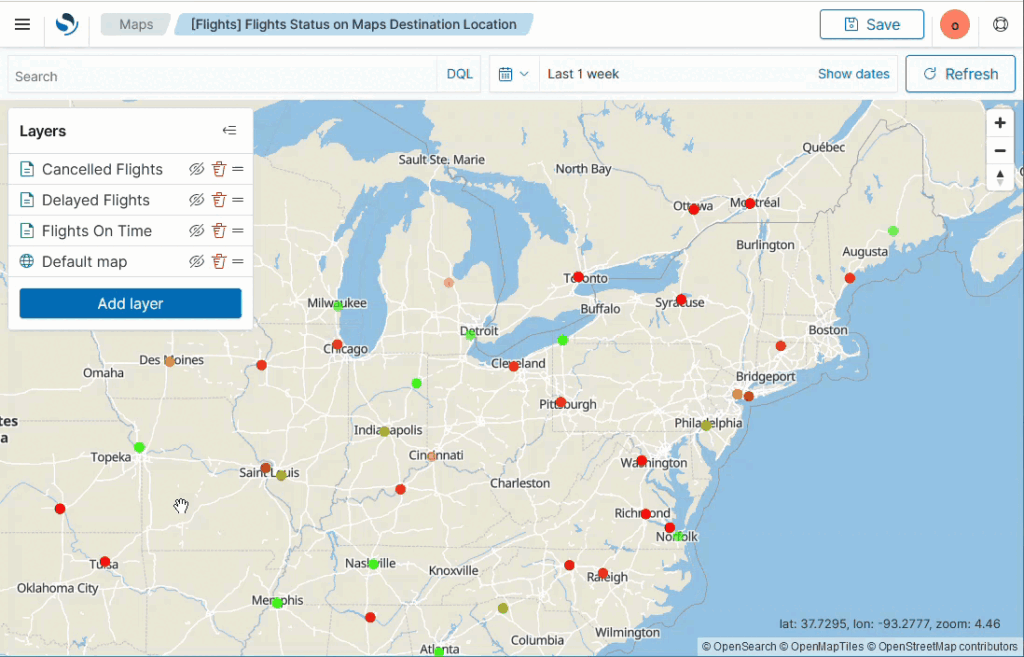Delete the Default map layer
The width and height of the screenshot is (1024, 657).
coord(219,261)
